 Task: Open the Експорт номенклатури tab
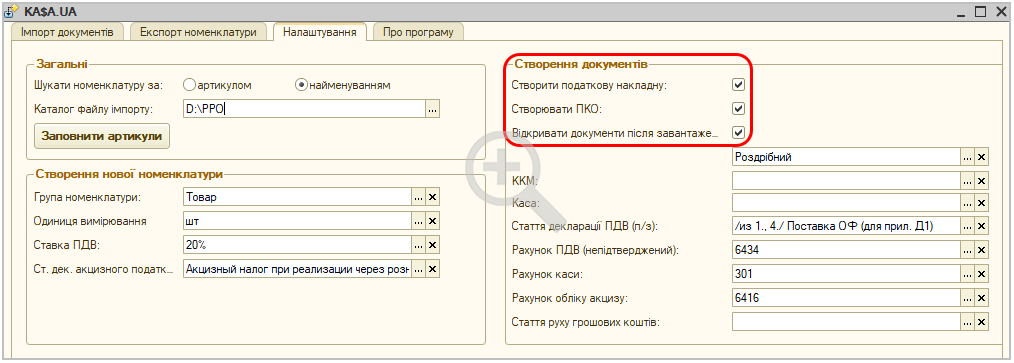199,32
